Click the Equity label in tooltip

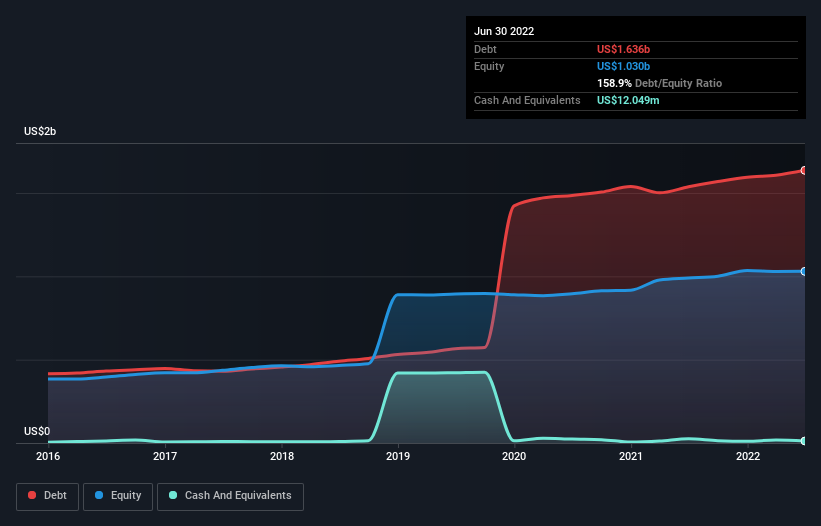click(489, 66)
